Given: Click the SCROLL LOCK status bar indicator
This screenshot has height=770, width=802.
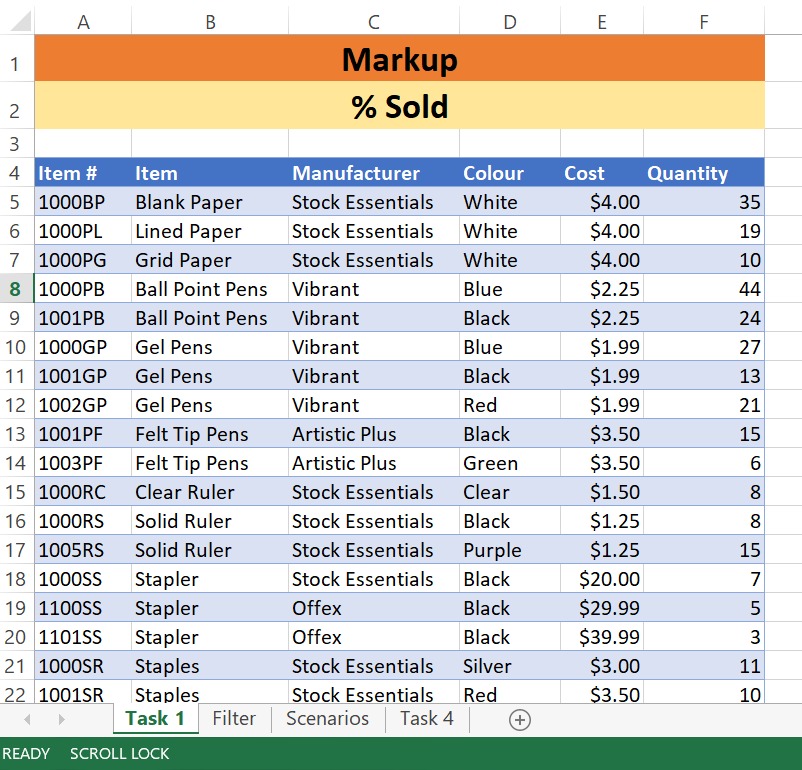Looking at the screenshot, I should point(119,754).
